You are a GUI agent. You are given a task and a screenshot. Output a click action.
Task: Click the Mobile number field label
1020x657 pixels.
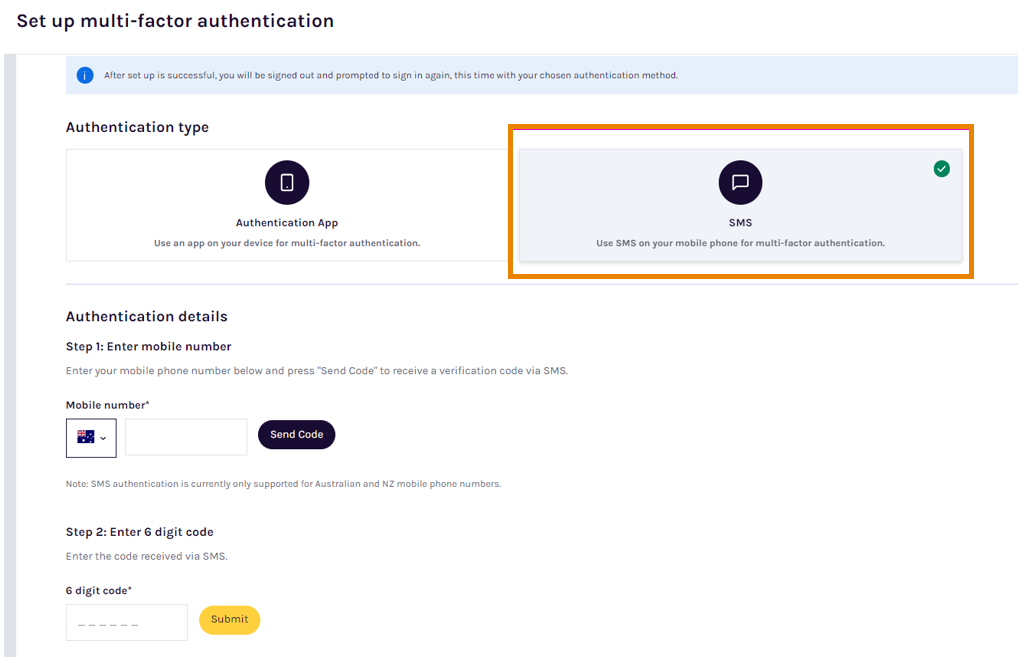pyautogui.click(x=107, y=405)
